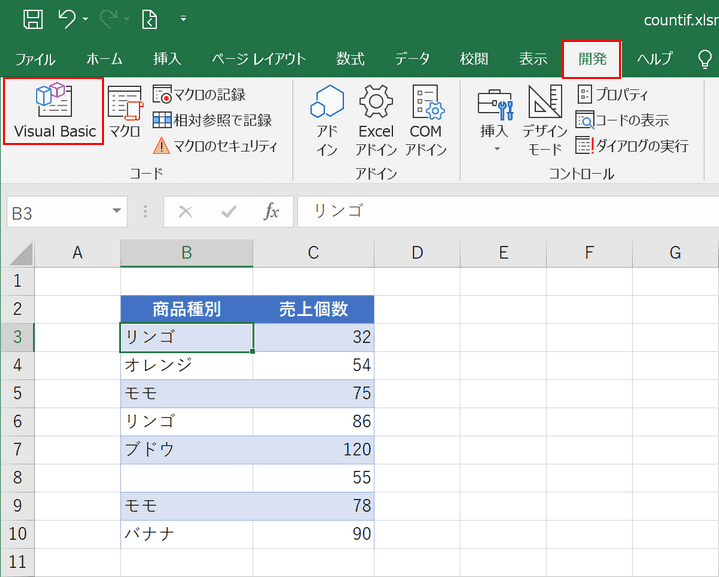This screenshot has width=719, height=577.
Task: Click the Enter checkmark formula bar button
Action: (228, 211)
